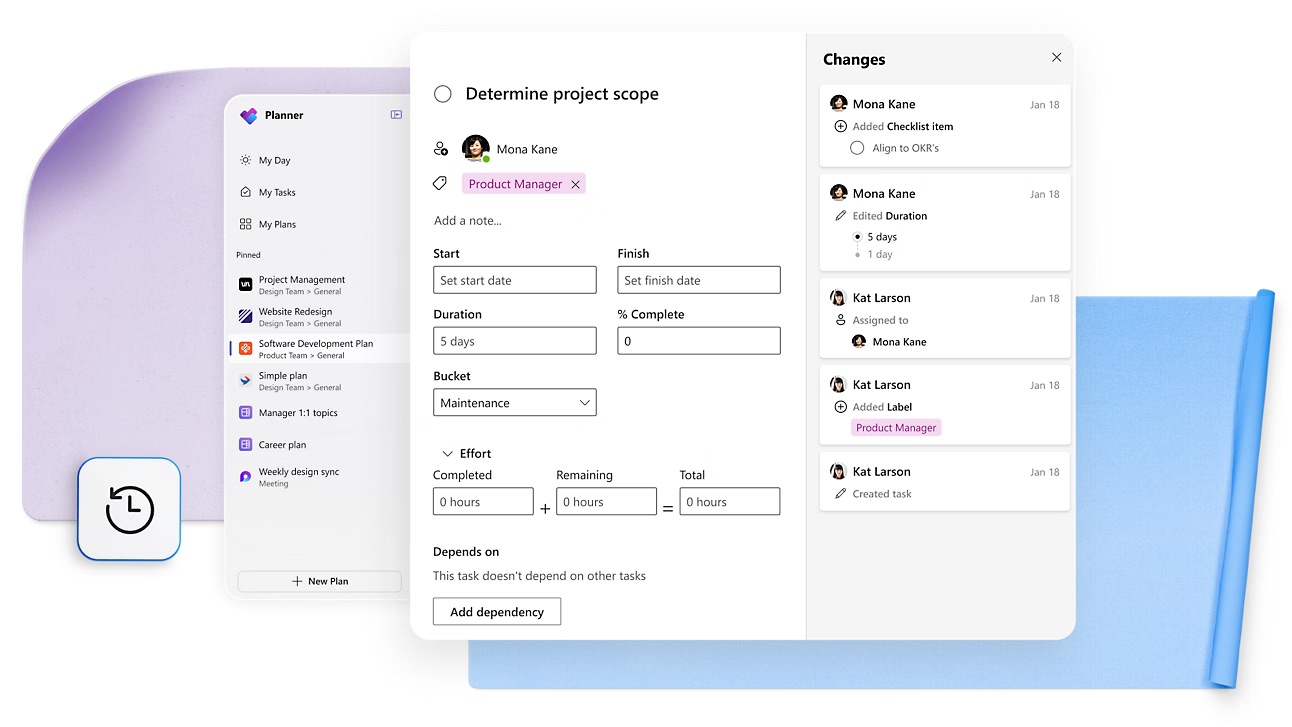The height and width of the screenshot is (727, 1292).
Task: Click the Product Manager label in Changes
Action: tap(896, 428)
